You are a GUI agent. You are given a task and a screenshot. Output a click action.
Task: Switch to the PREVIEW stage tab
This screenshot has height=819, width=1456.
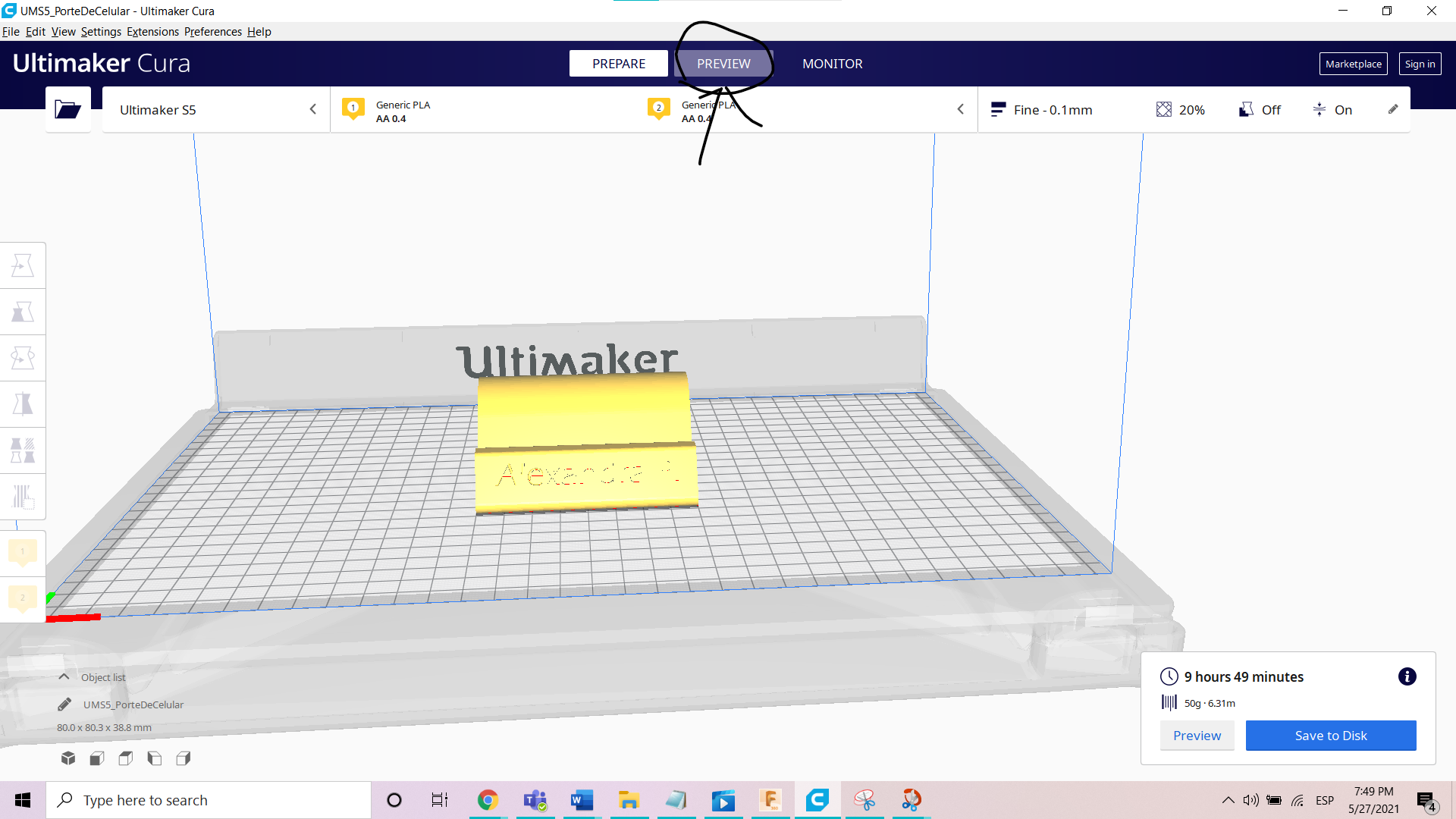coord(723,64)
